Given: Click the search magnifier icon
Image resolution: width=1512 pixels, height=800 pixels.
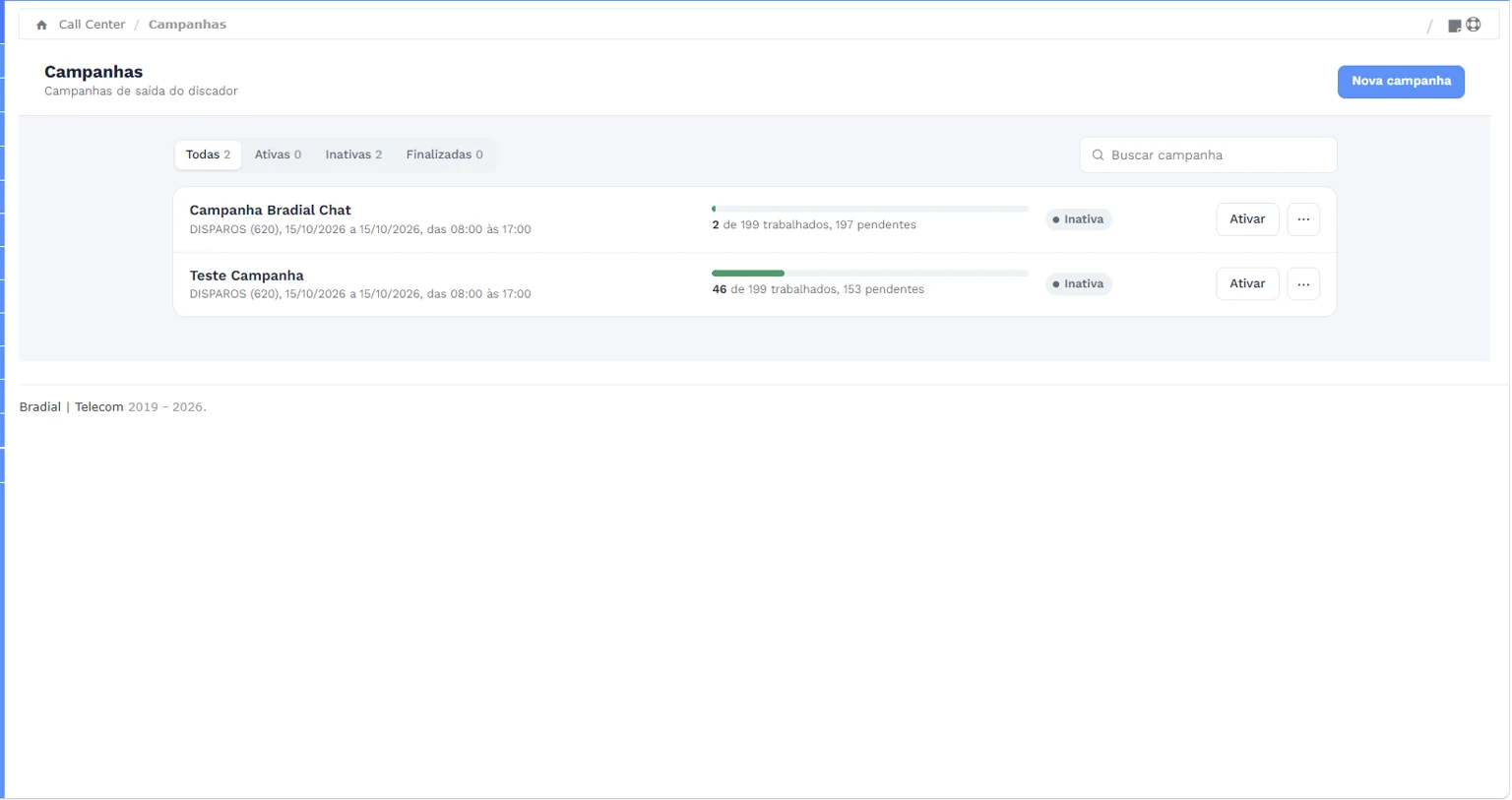Looking at the screenshot, I should pyautogui.click(x=1098, y=155).
